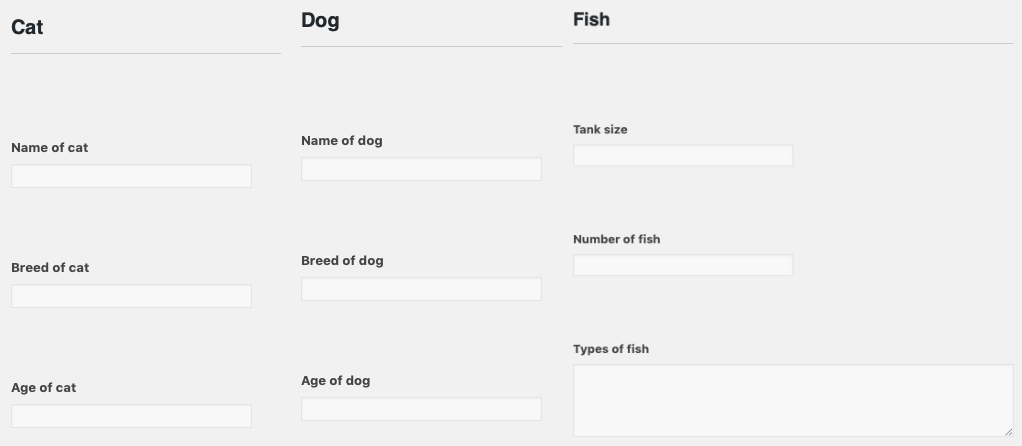Click the "Age of cat" label

click(x=44, y=388)
